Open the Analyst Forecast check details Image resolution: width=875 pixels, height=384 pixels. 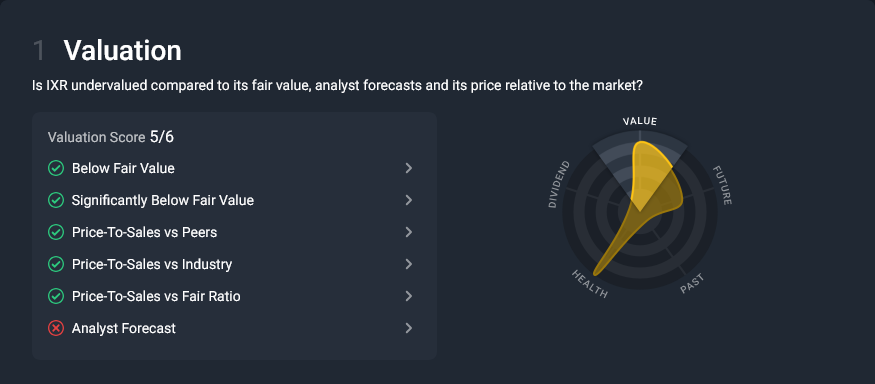coord(123,328)
